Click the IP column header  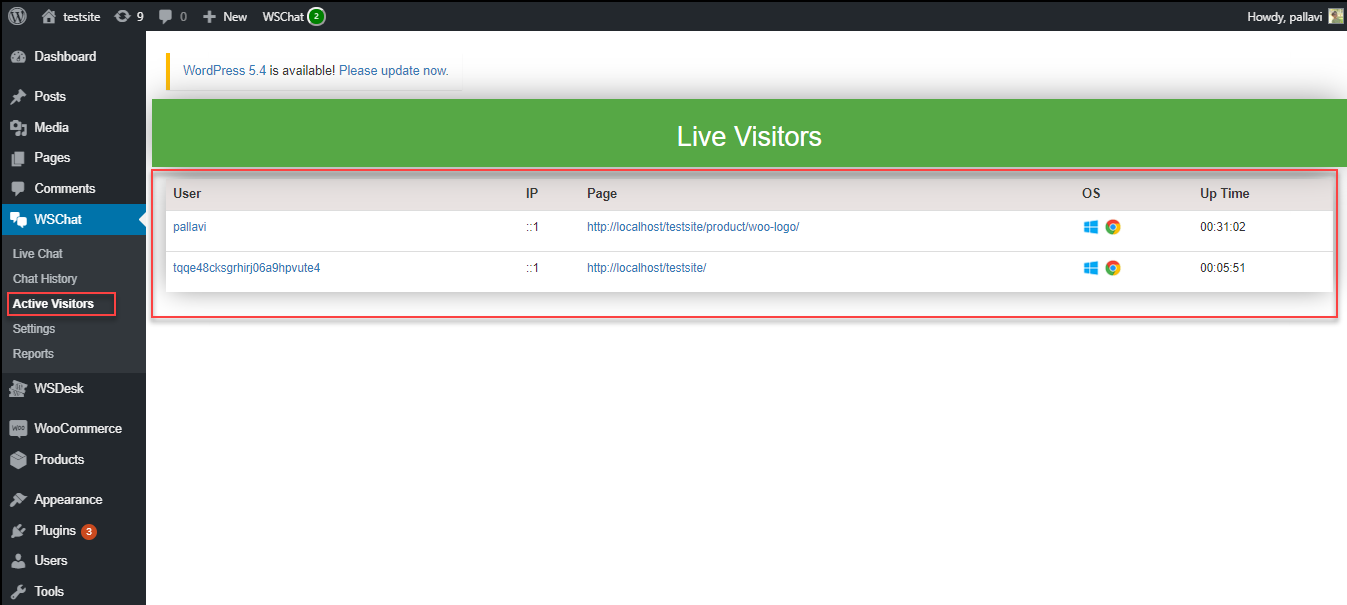tap(532, 194)
